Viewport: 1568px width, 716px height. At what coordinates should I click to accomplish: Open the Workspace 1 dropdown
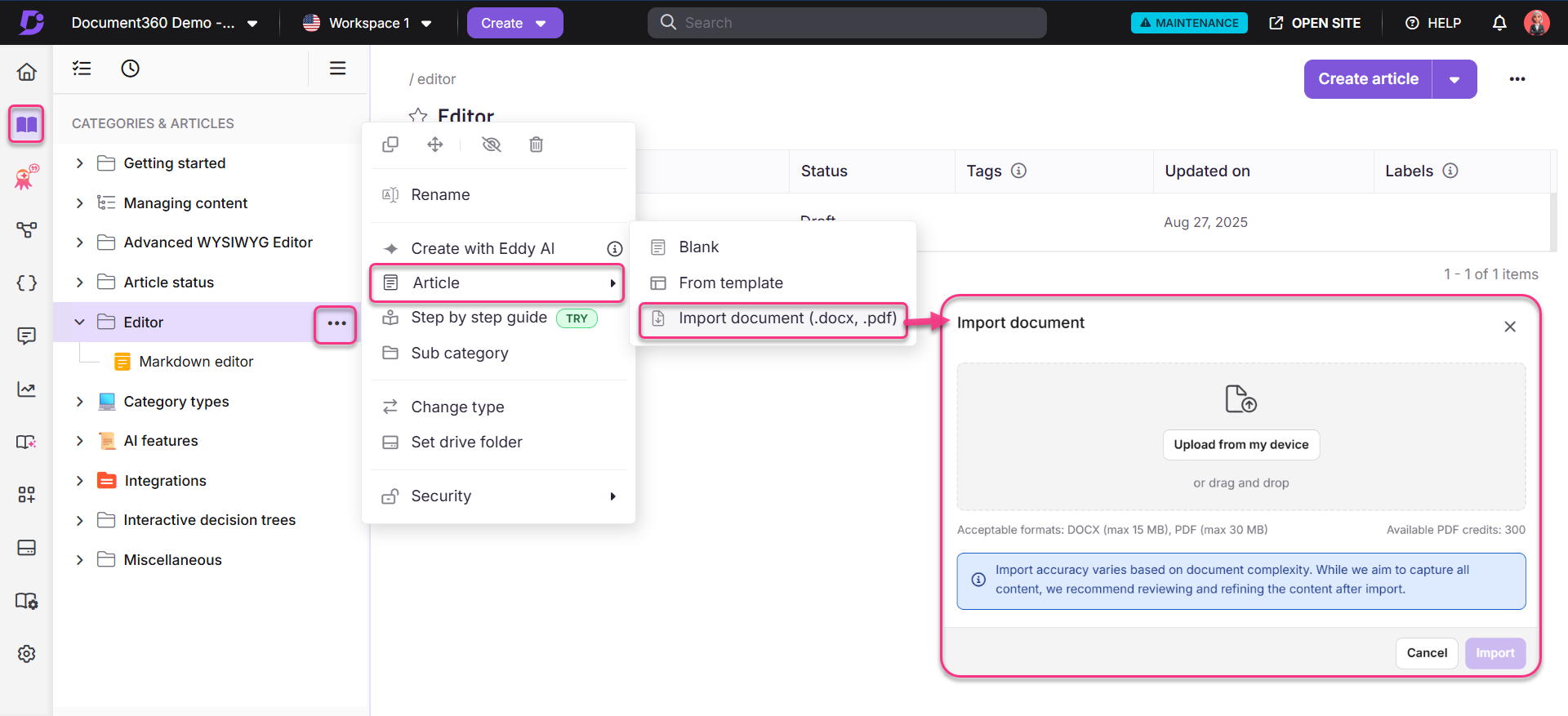coord(367,23)
